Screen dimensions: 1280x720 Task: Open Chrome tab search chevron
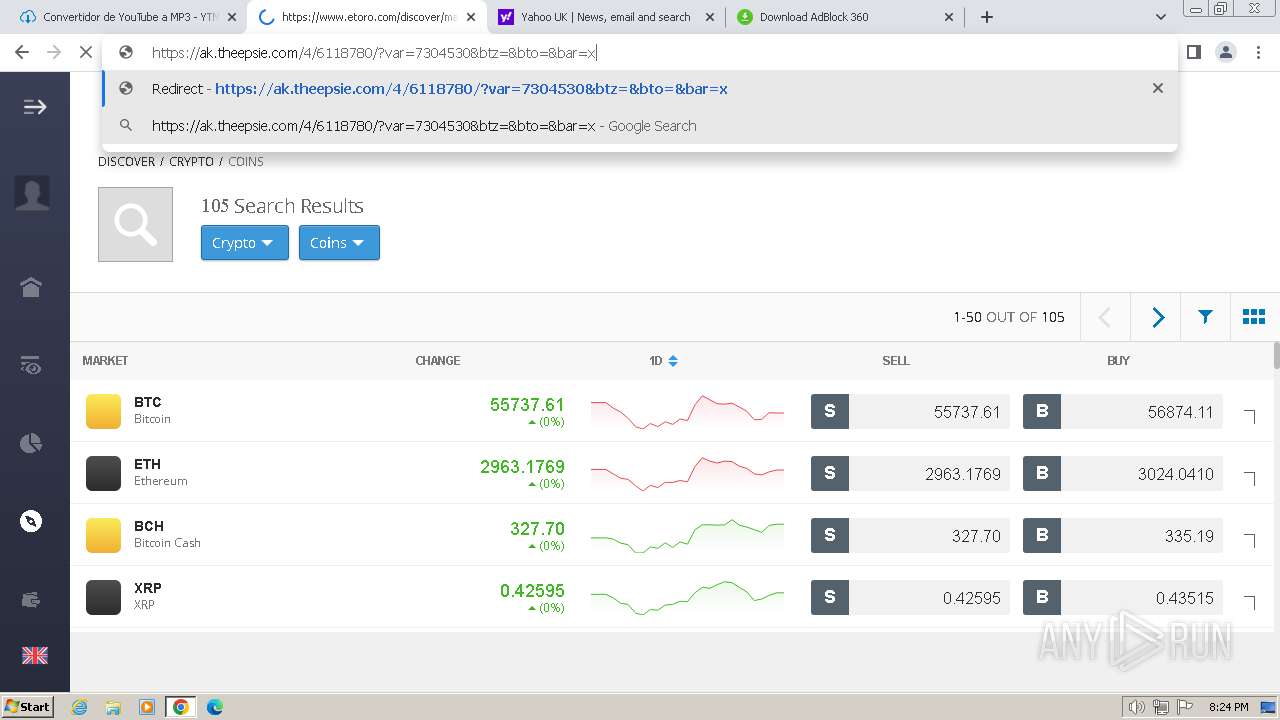pos(1161,17)
